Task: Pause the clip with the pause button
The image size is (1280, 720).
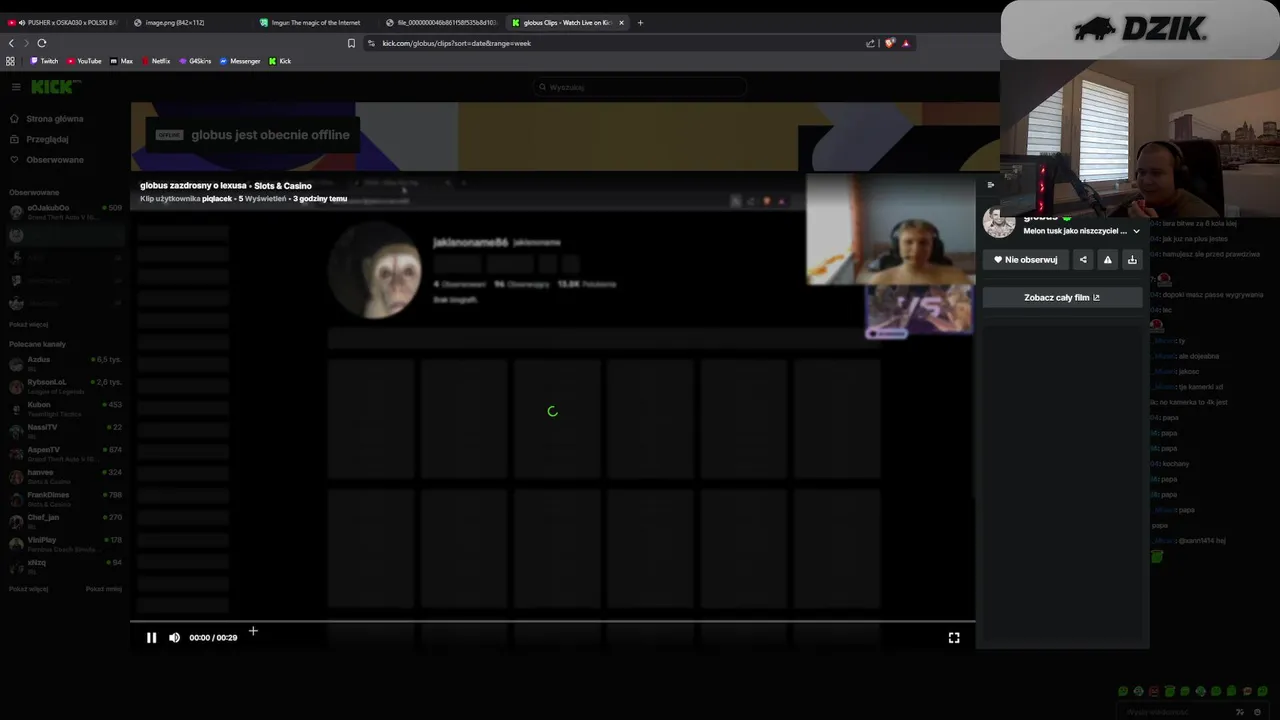Action: pos(151,637)
